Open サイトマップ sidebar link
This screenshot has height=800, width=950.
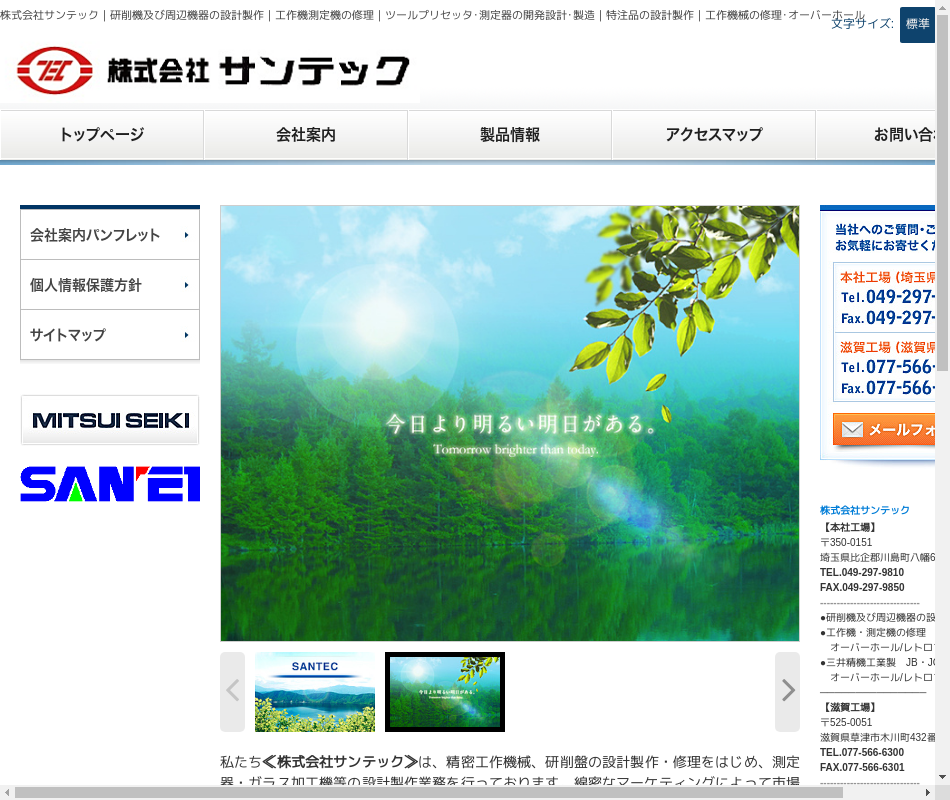click(110, 335)
